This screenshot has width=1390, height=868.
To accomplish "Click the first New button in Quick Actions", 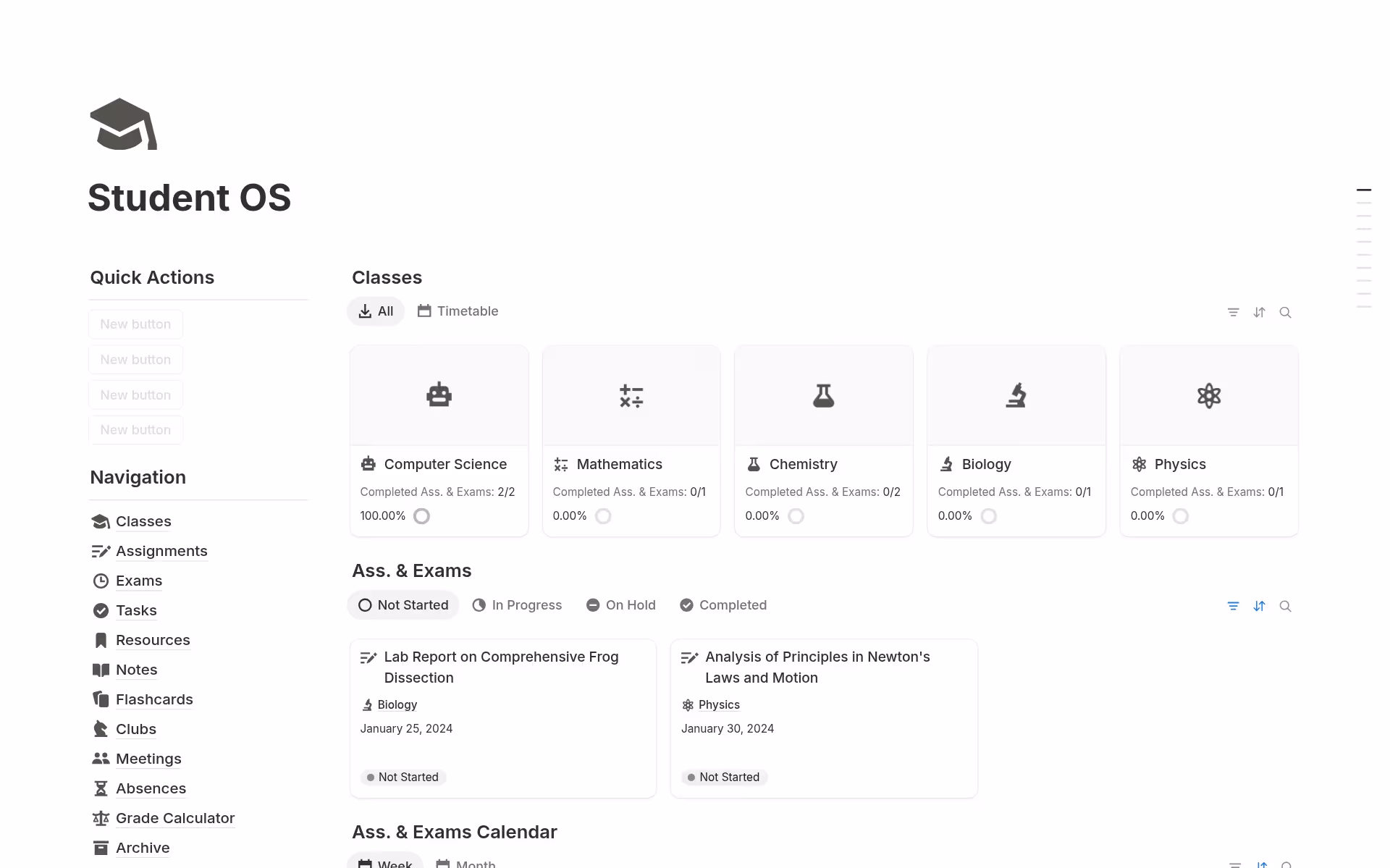I will [x=135, y=324].
